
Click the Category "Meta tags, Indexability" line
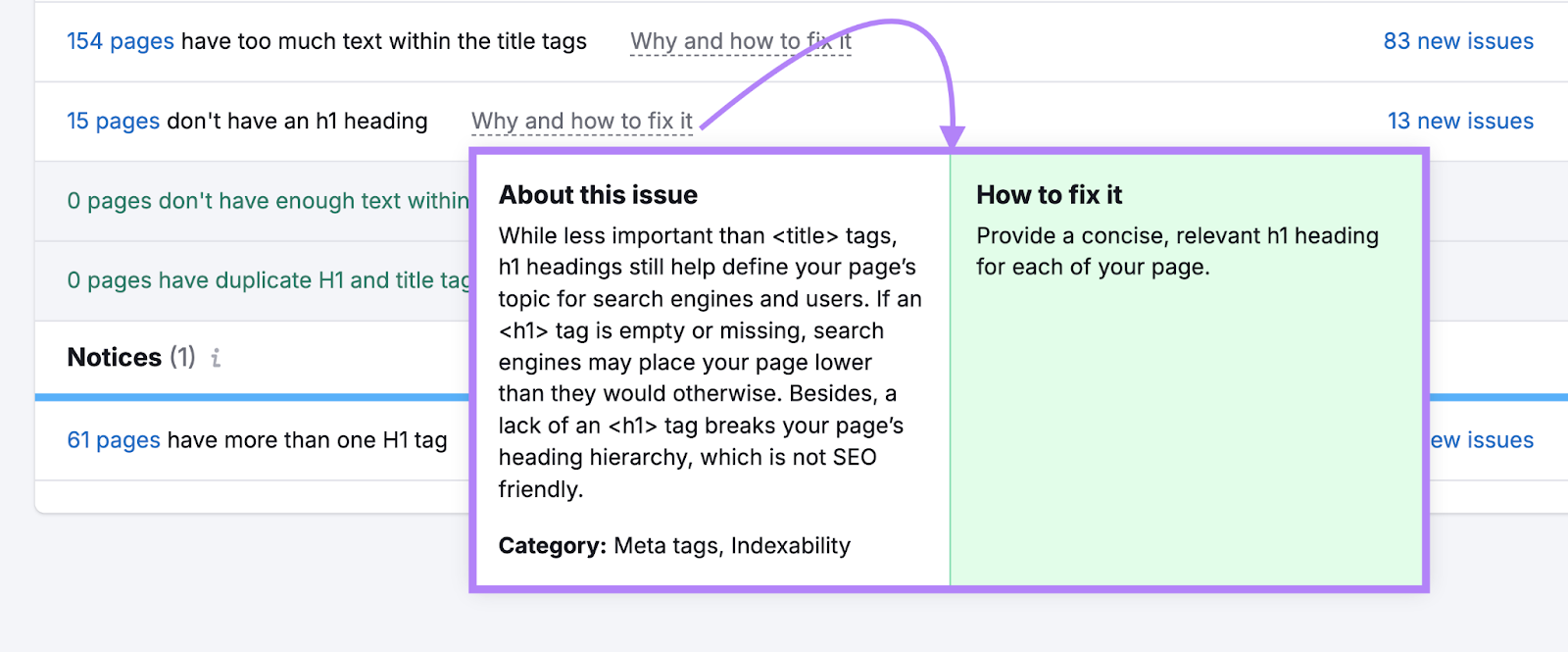point(674,546)
